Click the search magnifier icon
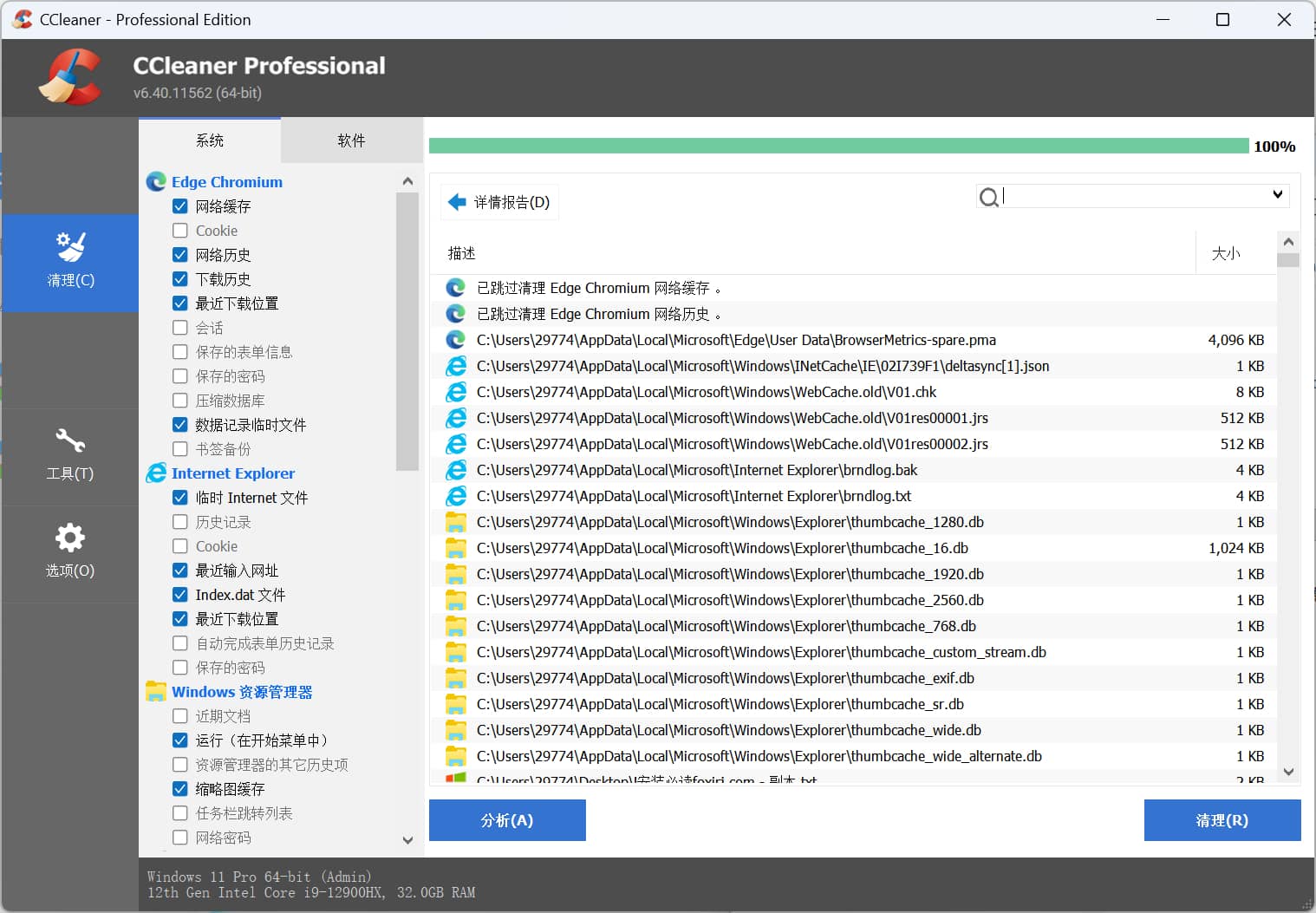Image resolution: width=1316 pixels, height=913 pixels. point(988,198)
